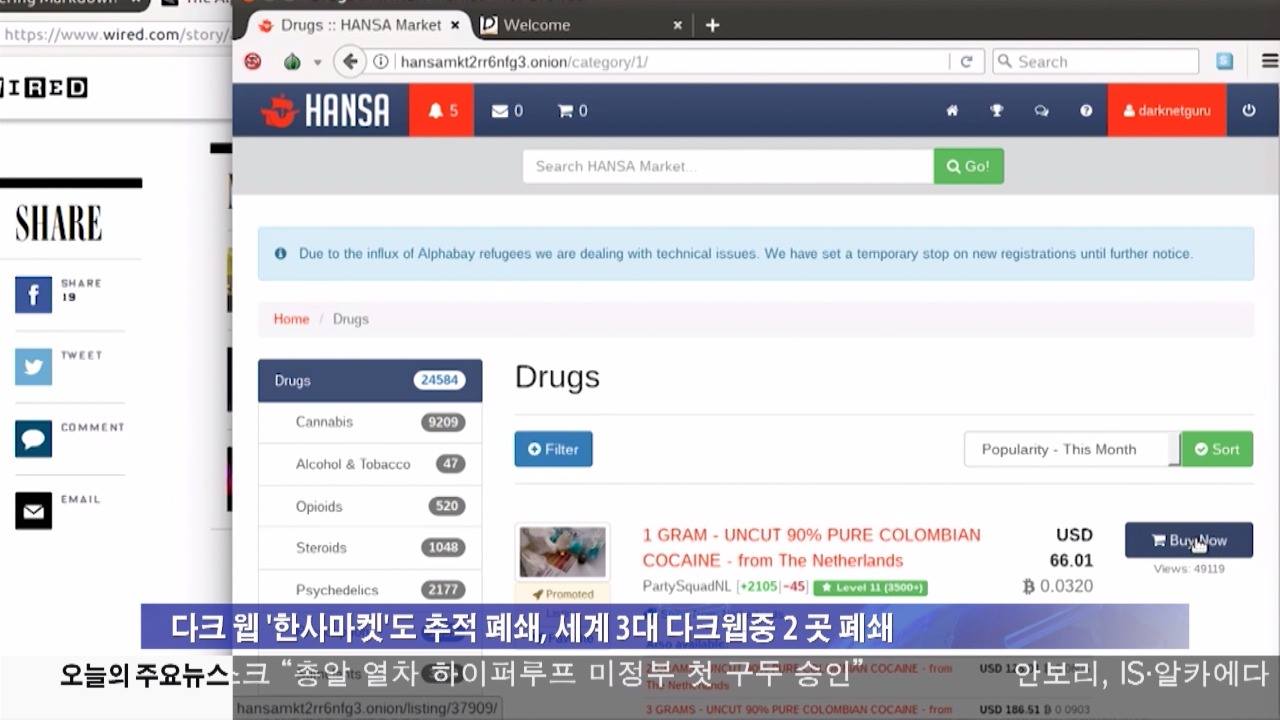Screen dimensions: 1280x720
Task: Click the blue Filter button
Action: pyautogui.click(x=554, y=449)
